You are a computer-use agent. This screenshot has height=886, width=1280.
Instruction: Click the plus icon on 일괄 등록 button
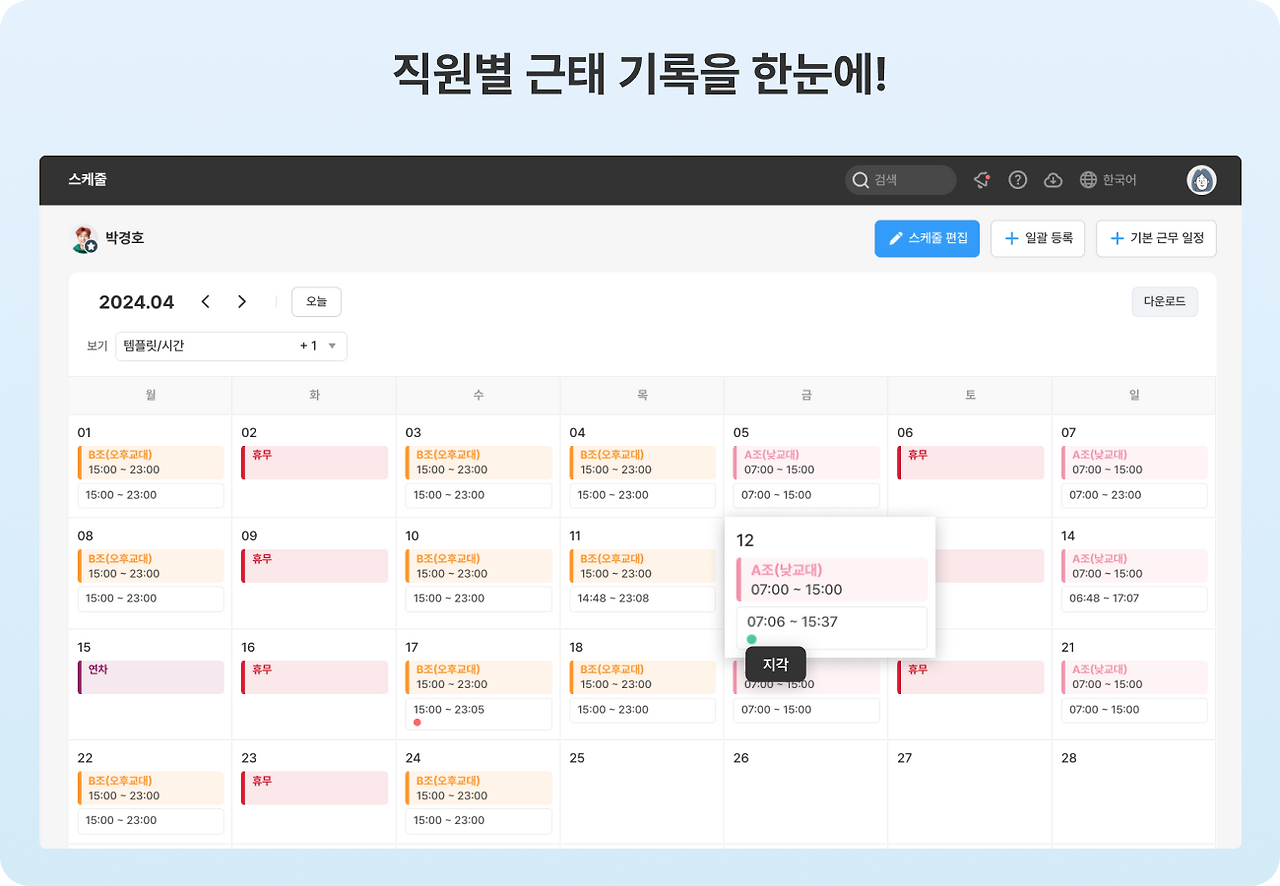[1008, 238]
